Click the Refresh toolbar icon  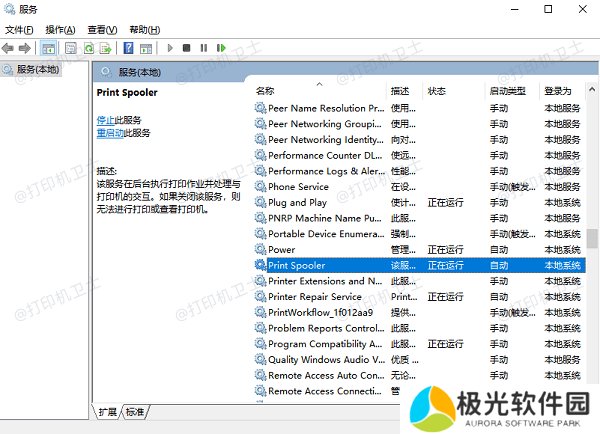click(89, 48)
